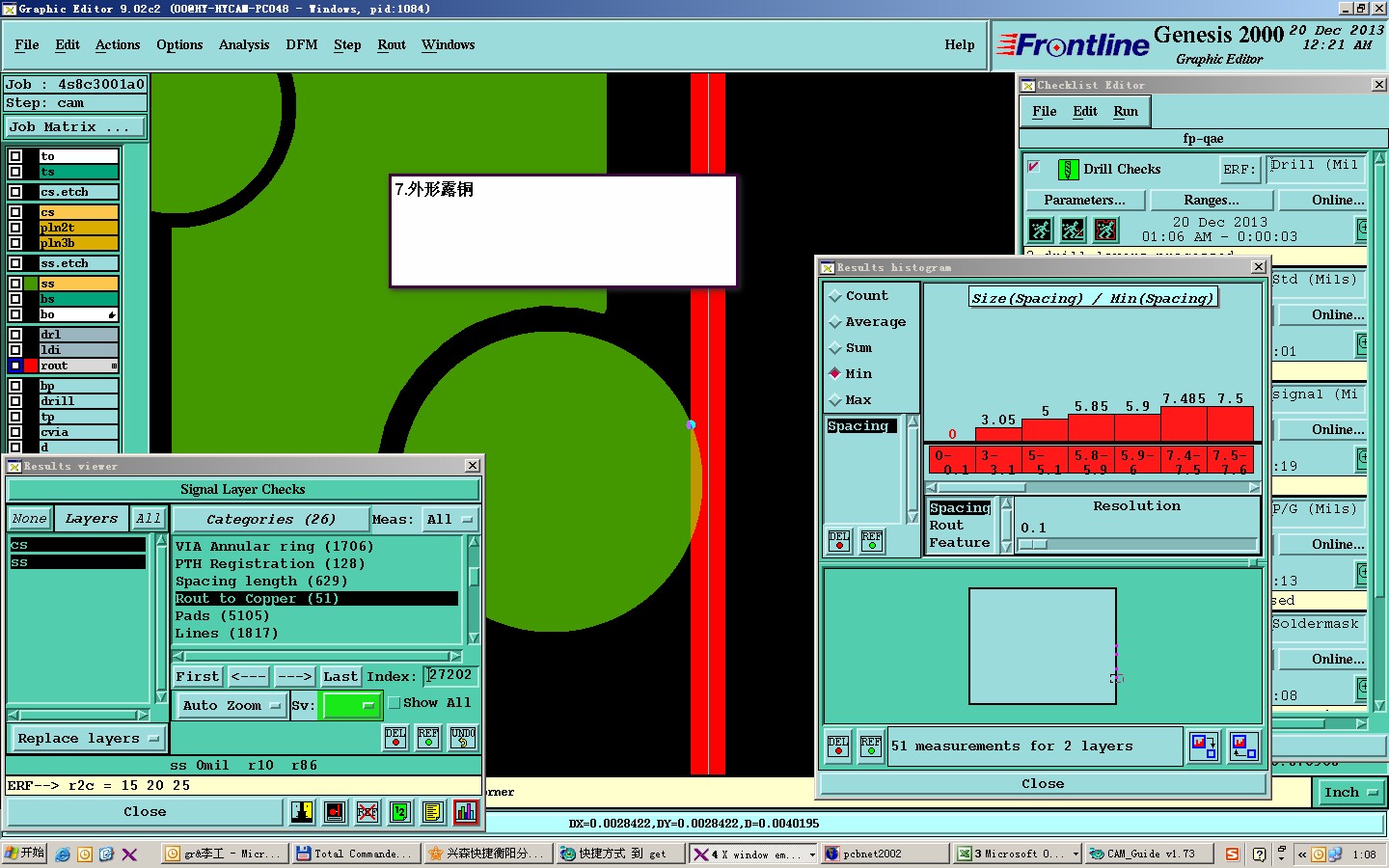The image size is (1389, 868).
Task: Click REF icon next to 51 measurements
Action: tap(871, 746)
